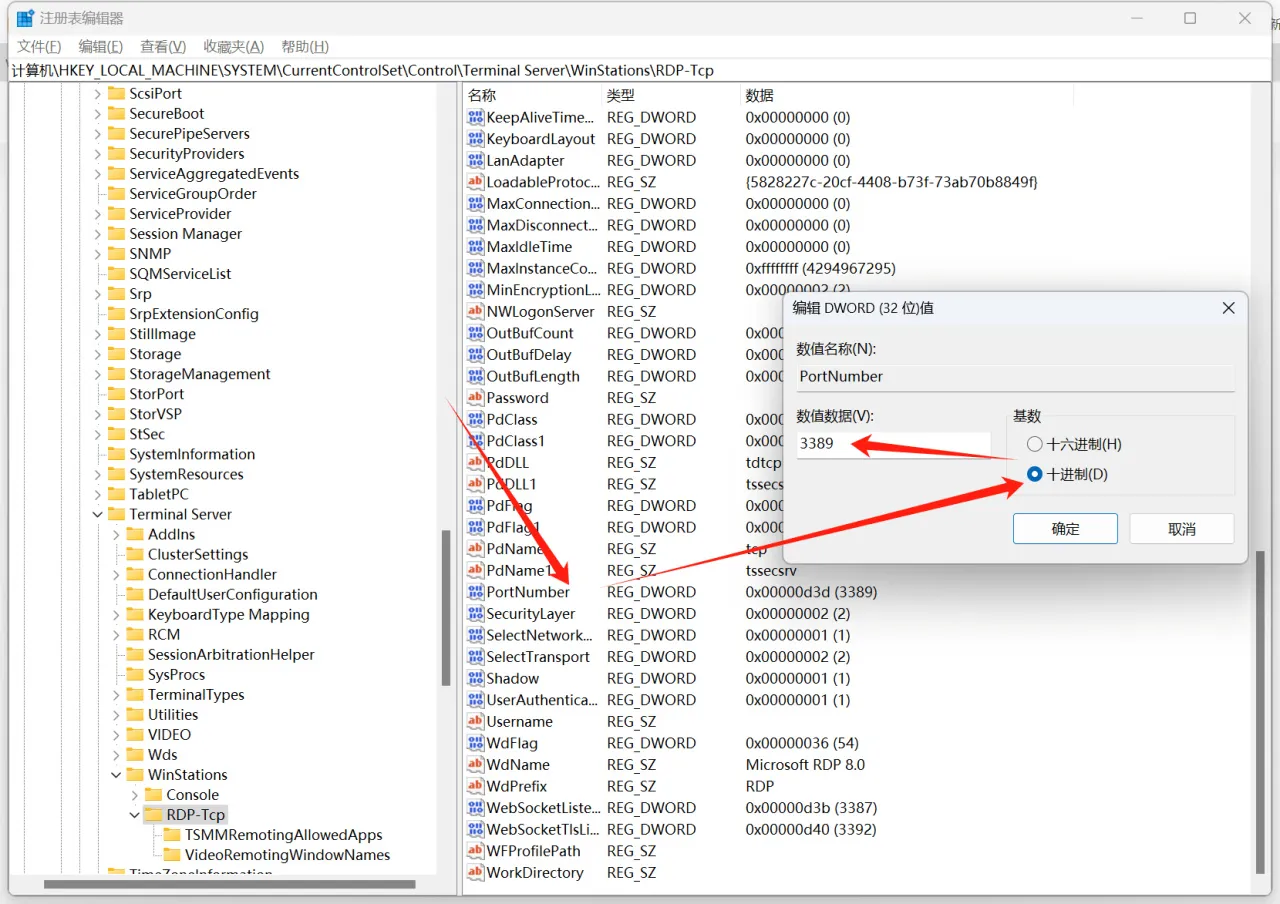The width and height of the screenshot is (1280, 904).
Task: Click the WorkDirectory string icon
Action: [x=475, y=873]
